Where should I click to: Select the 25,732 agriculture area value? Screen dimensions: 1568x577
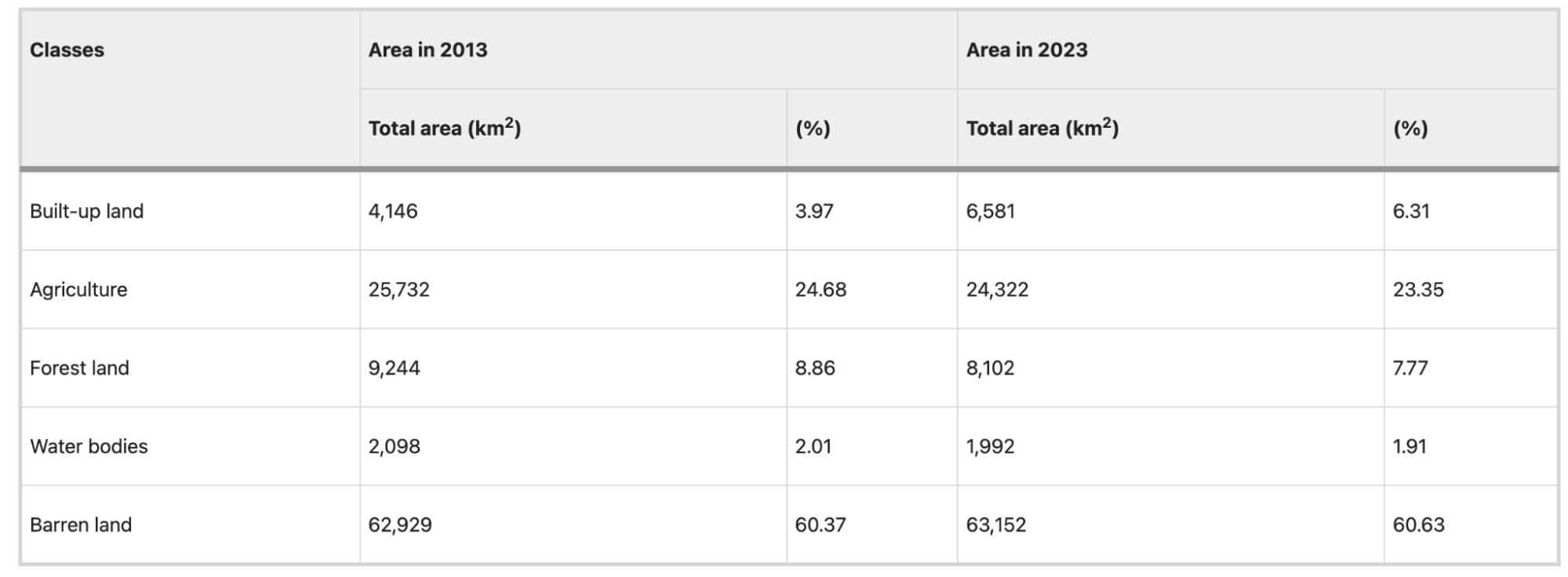pos(399,290)
